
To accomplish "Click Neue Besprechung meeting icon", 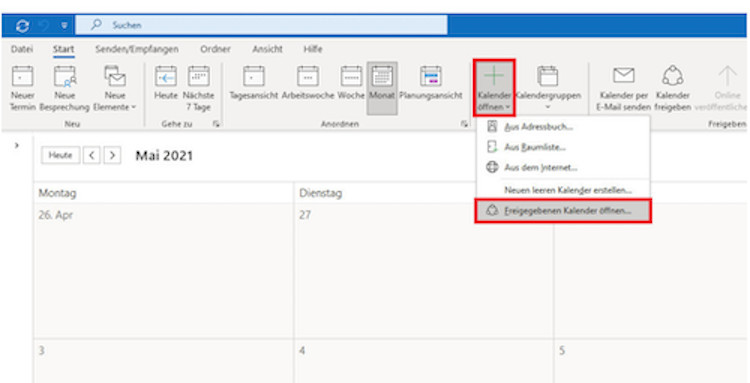I will pos(65,88).
